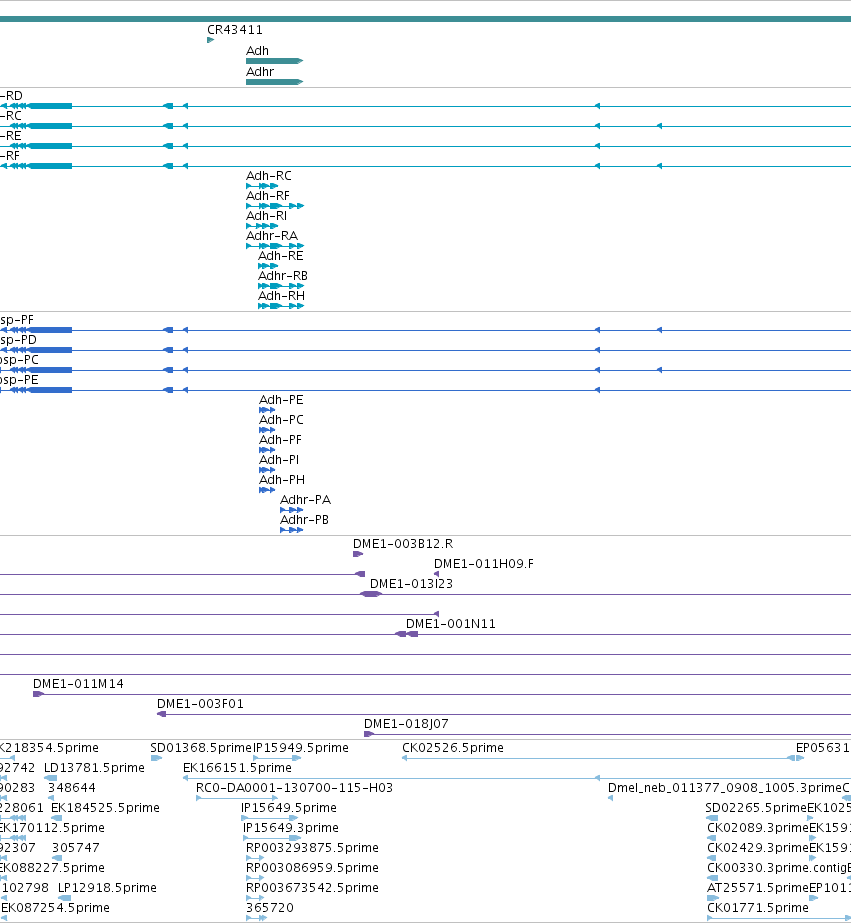Select the Adhr-PB protein label

pyautogui.click(x=304, y=520)
